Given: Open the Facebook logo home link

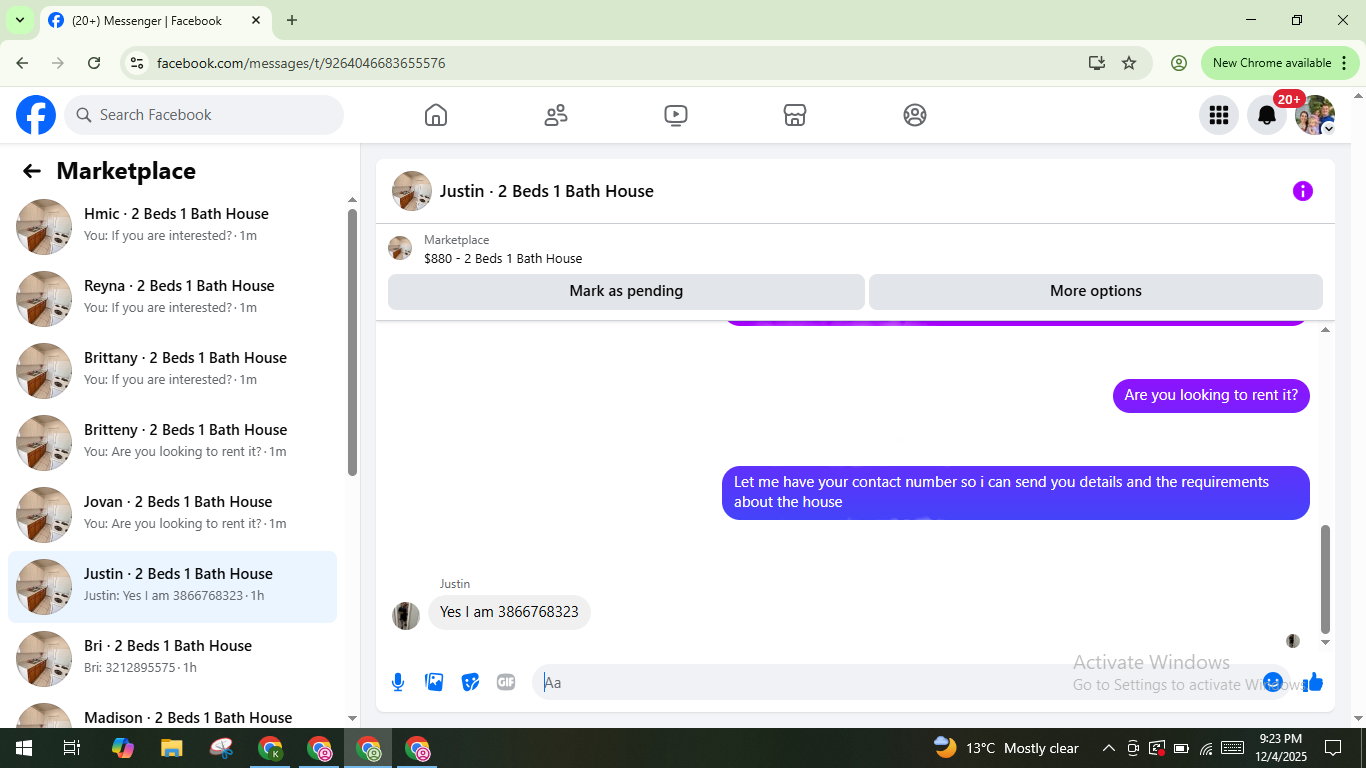Looking at the screenshot, I should tap(36, 115).
